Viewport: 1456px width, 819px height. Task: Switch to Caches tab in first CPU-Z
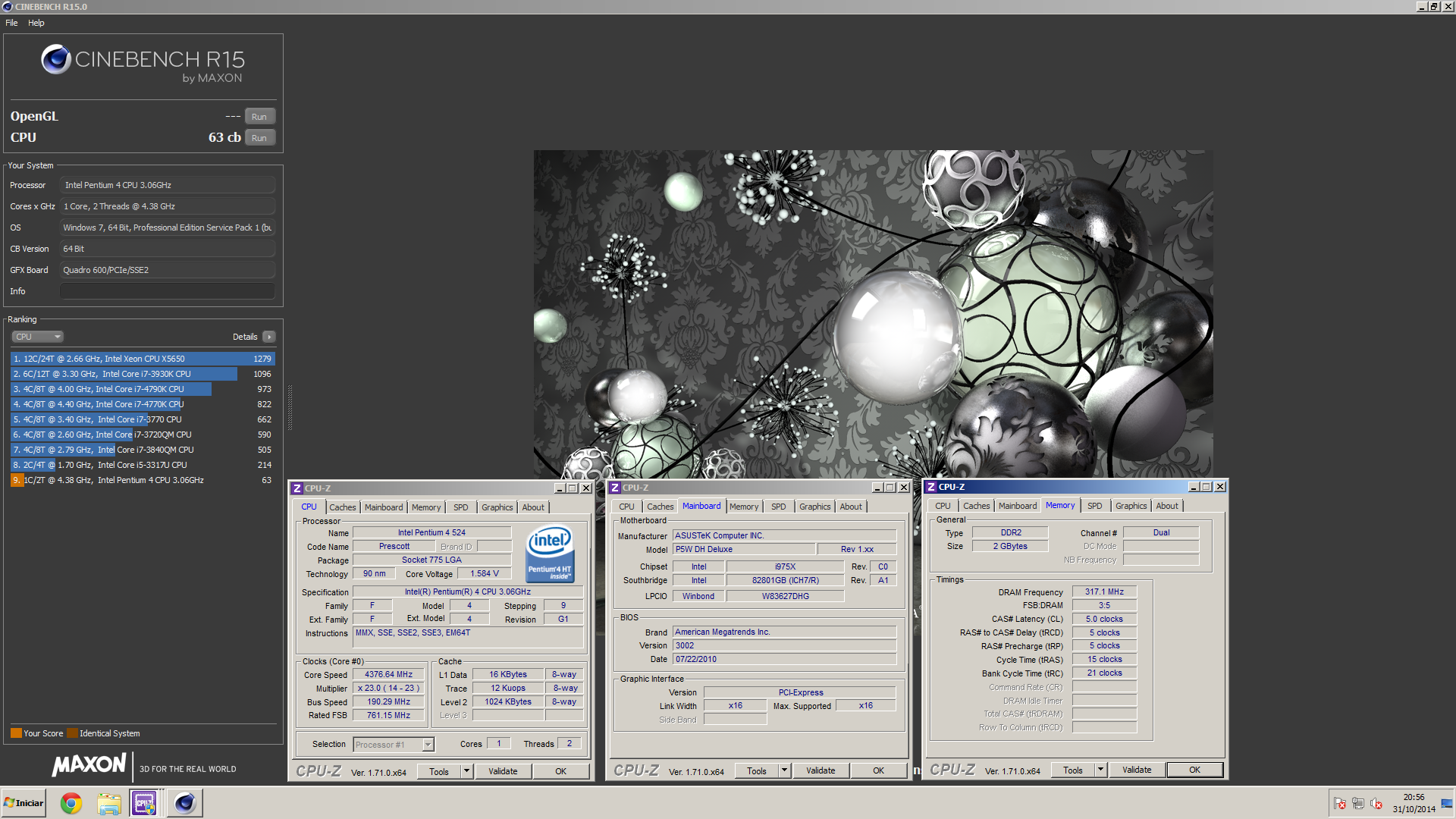pos(342,507)
